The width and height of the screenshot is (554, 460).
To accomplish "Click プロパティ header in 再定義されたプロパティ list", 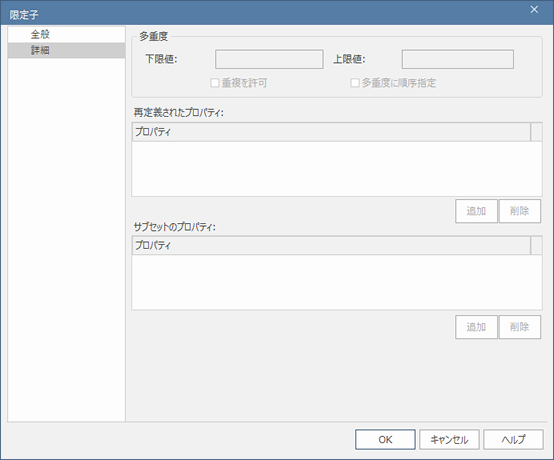I will pos(331,132).
